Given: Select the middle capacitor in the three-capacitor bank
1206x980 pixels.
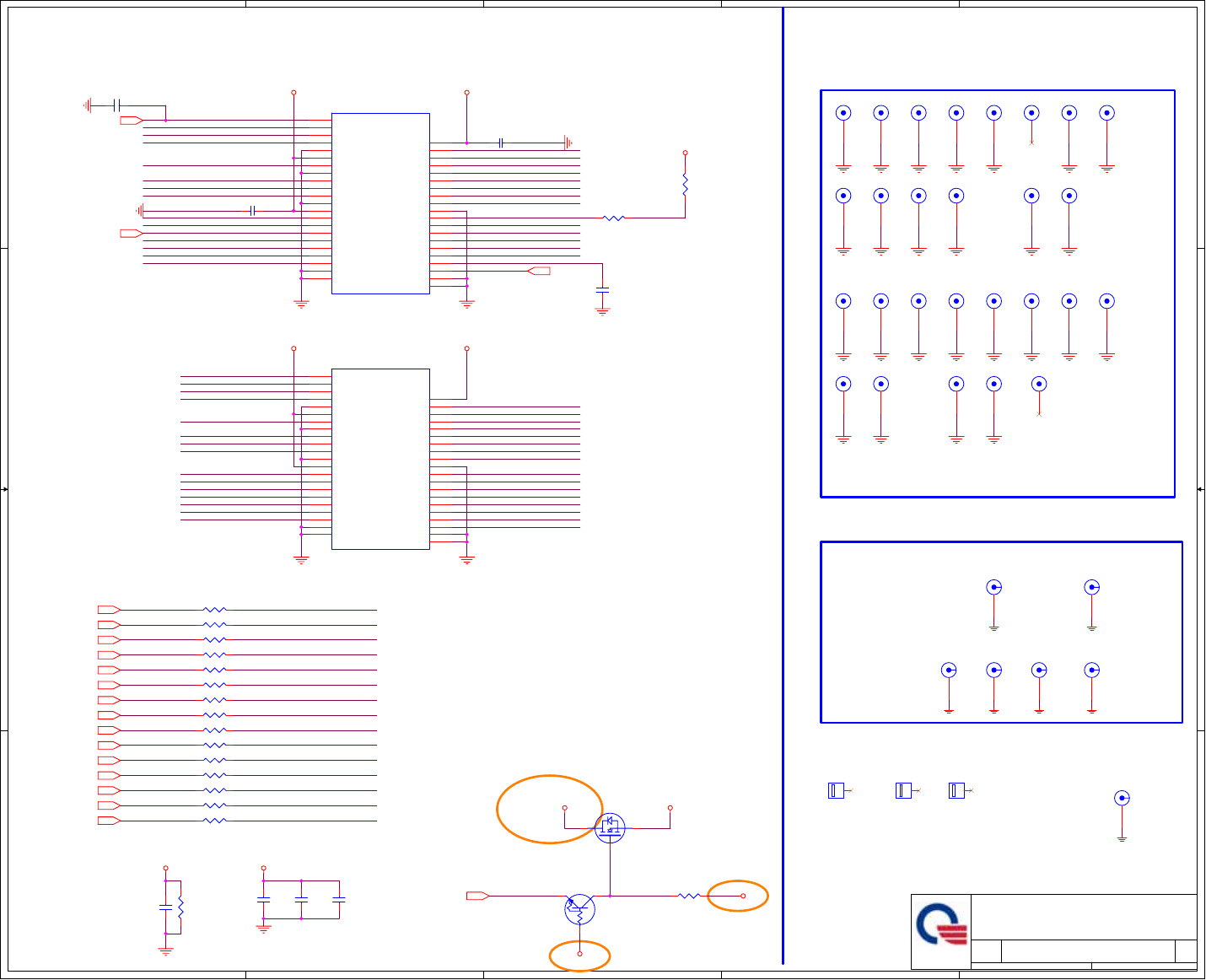Looking at the screenshot, I should pos(301,900).
